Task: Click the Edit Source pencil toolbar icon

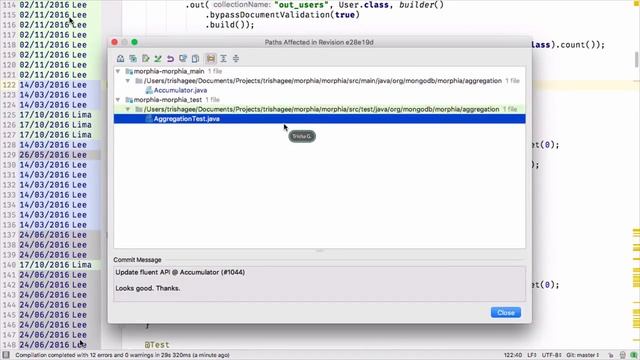Action: click(145, 59)
